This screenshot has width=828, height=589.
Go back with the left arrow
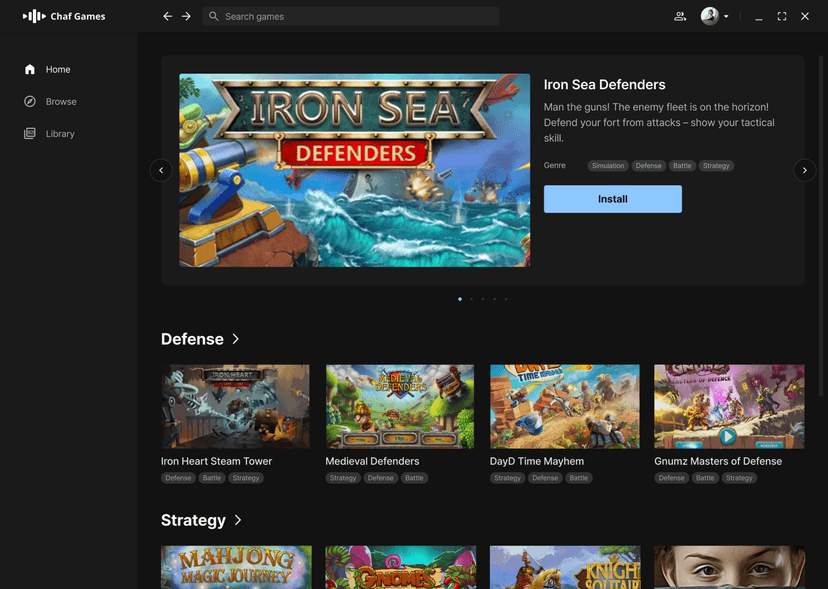click(x=167, y=16)
